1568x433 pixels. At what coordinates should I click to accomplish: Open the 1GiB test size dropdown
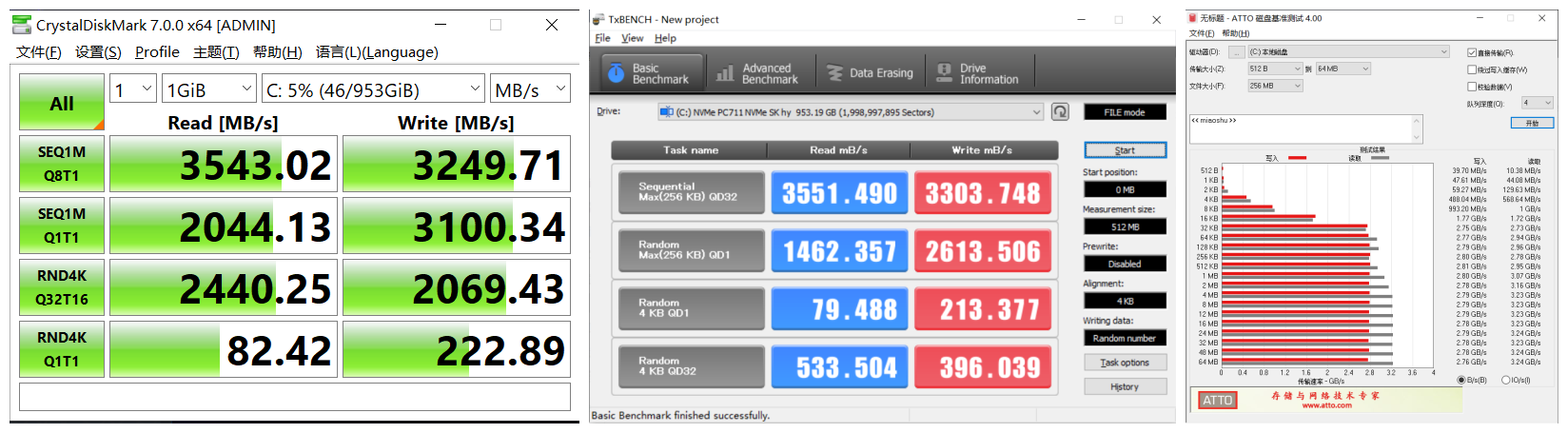point(209,89)
